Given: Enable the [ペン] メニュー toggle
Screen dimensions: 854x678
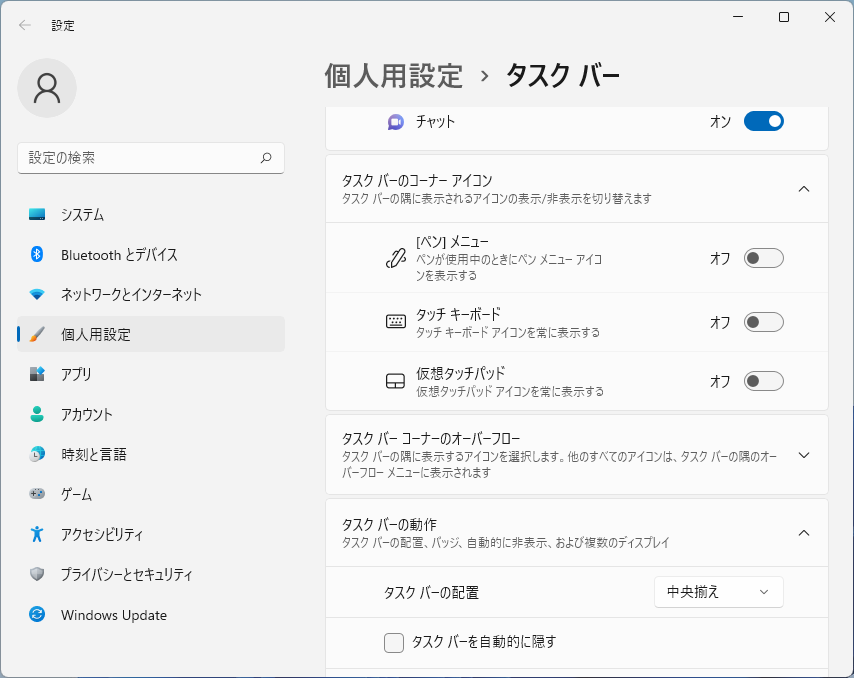Looking at the screenshot, I should (x=763, y=258).
